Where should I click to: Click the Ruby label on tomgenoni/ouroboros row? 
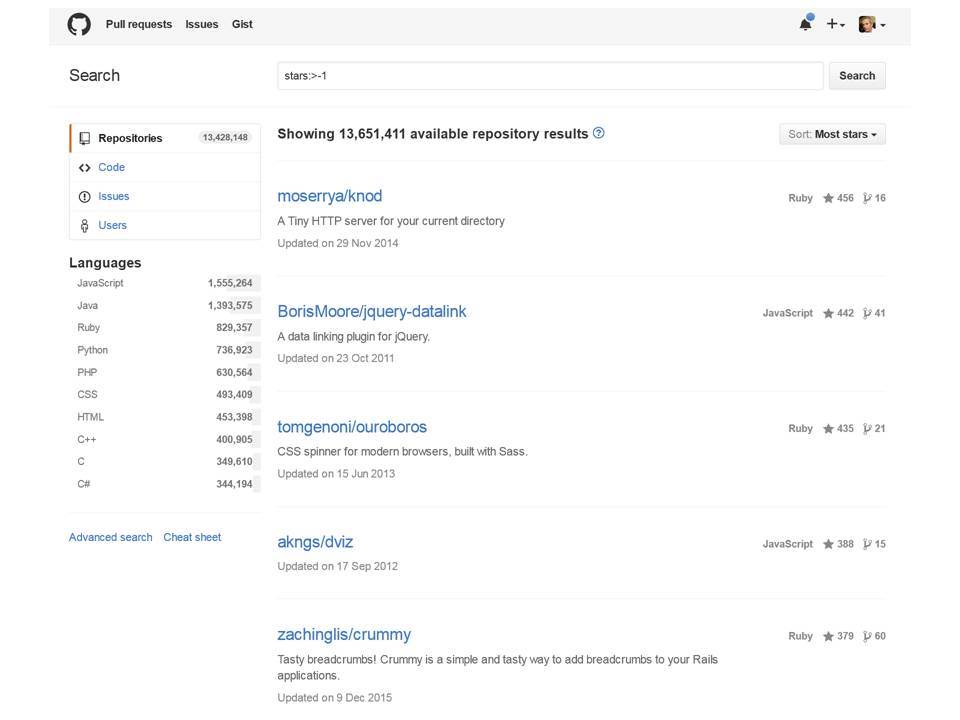click(800, 429)
